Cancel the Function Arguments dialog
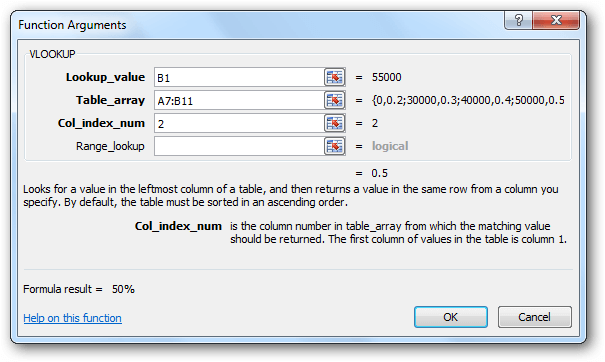This screenshot has height=362, width=605. 534,317
